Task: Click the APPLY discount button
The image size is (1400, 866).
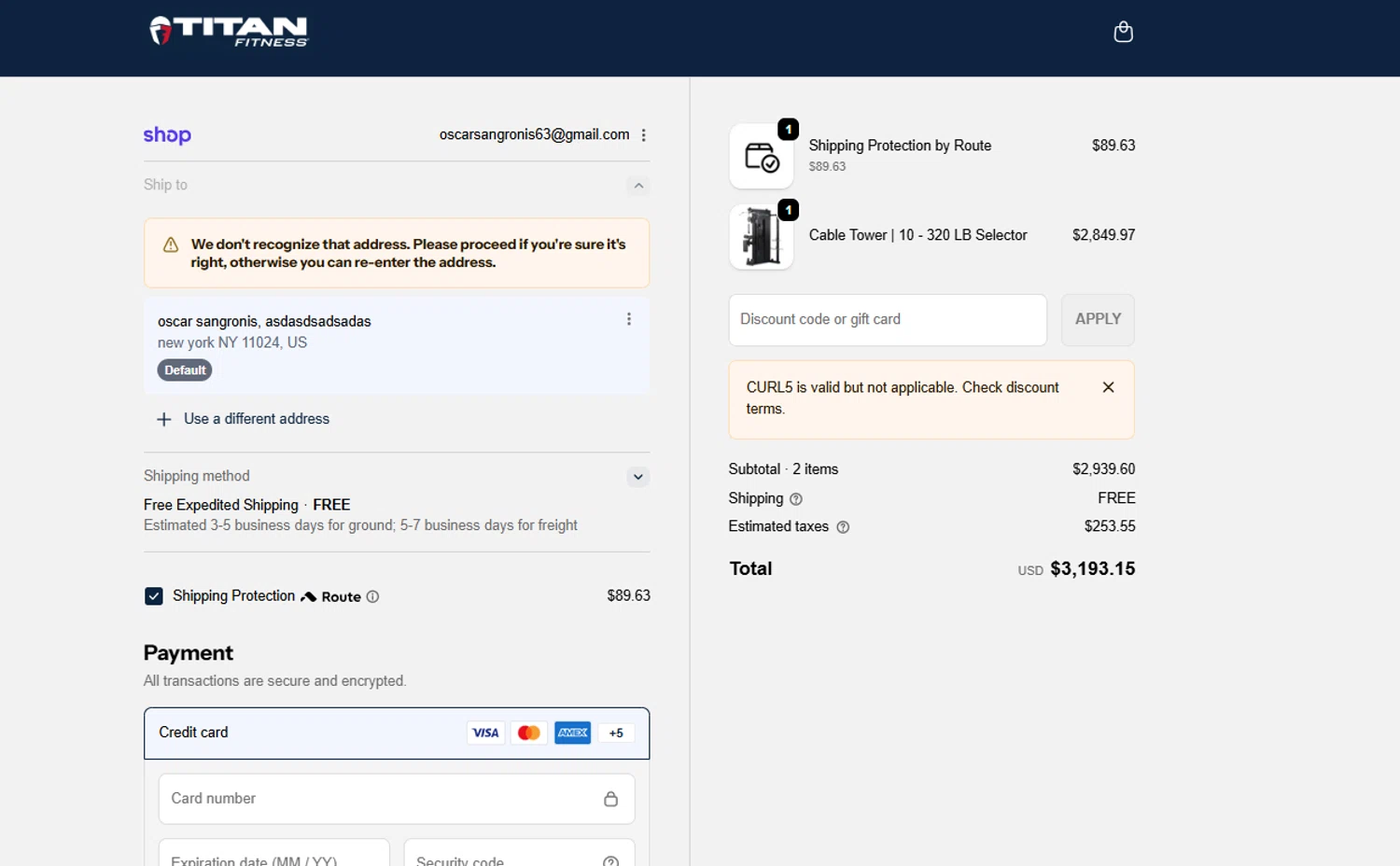Action: tap(1099, 320)
